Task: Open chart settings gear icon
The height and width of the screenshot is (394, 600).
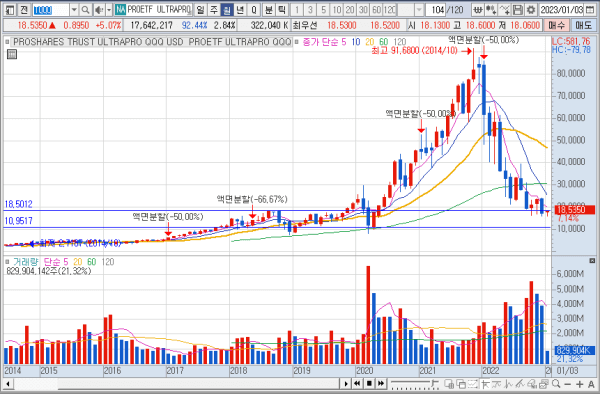Action: point(531,10)
